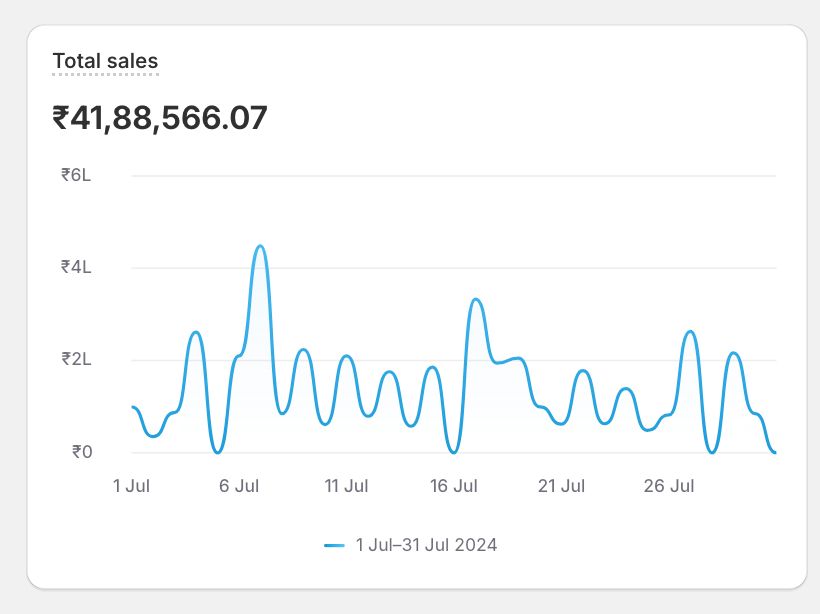Click the blue line legend swatch
Viewport: 820px width, 614px height.
(x=334, y=545)
